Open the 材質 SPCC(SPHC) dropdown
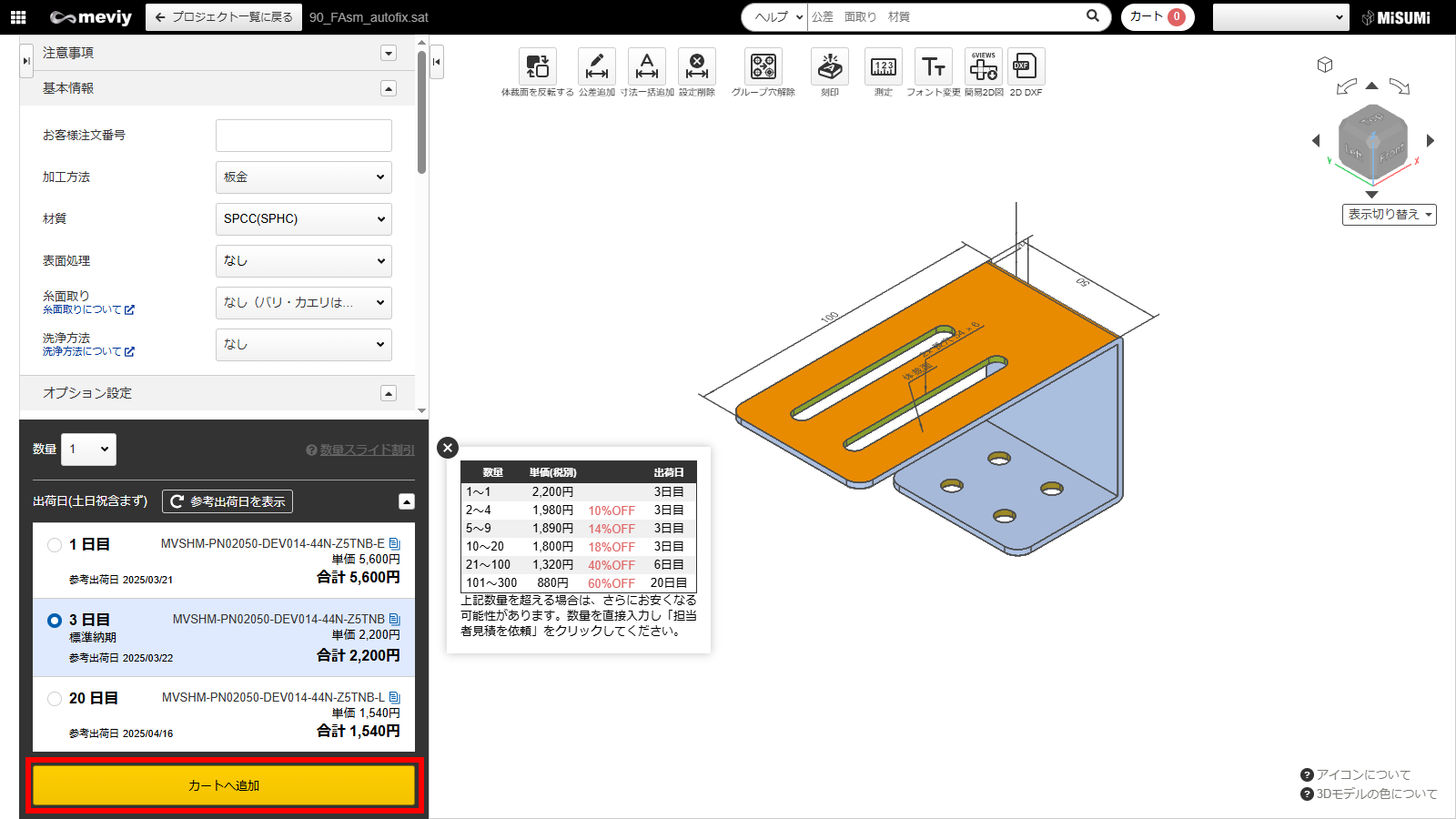 (x=303, y=219)
